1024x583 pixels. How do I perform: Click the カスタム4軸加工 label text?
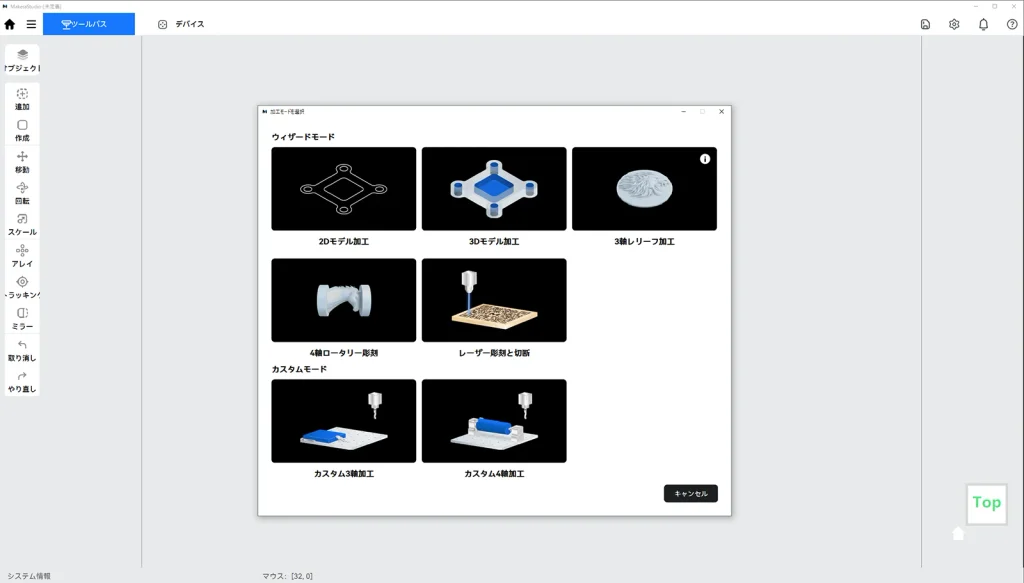[494, 474]
